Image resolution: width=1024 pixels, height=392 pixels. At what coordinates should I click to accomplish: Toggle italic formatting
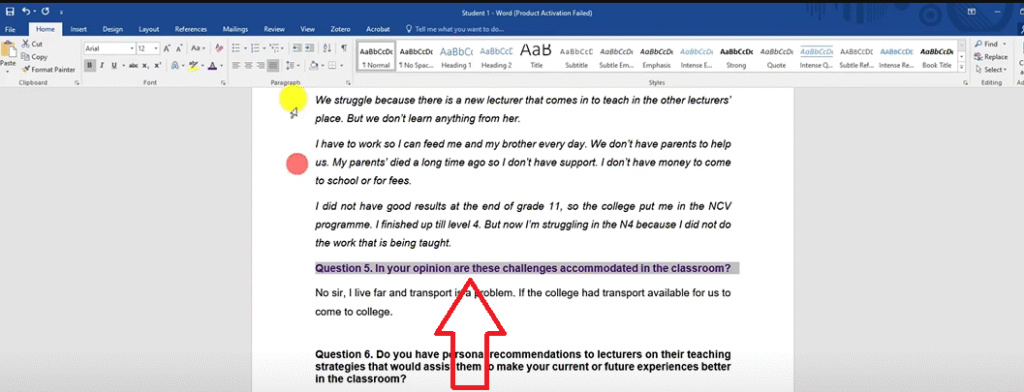102,65
